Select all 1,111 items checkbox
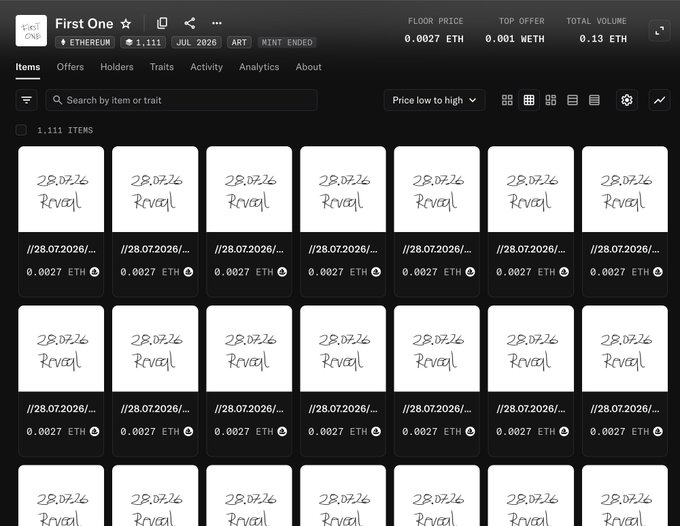 (21, 130)
